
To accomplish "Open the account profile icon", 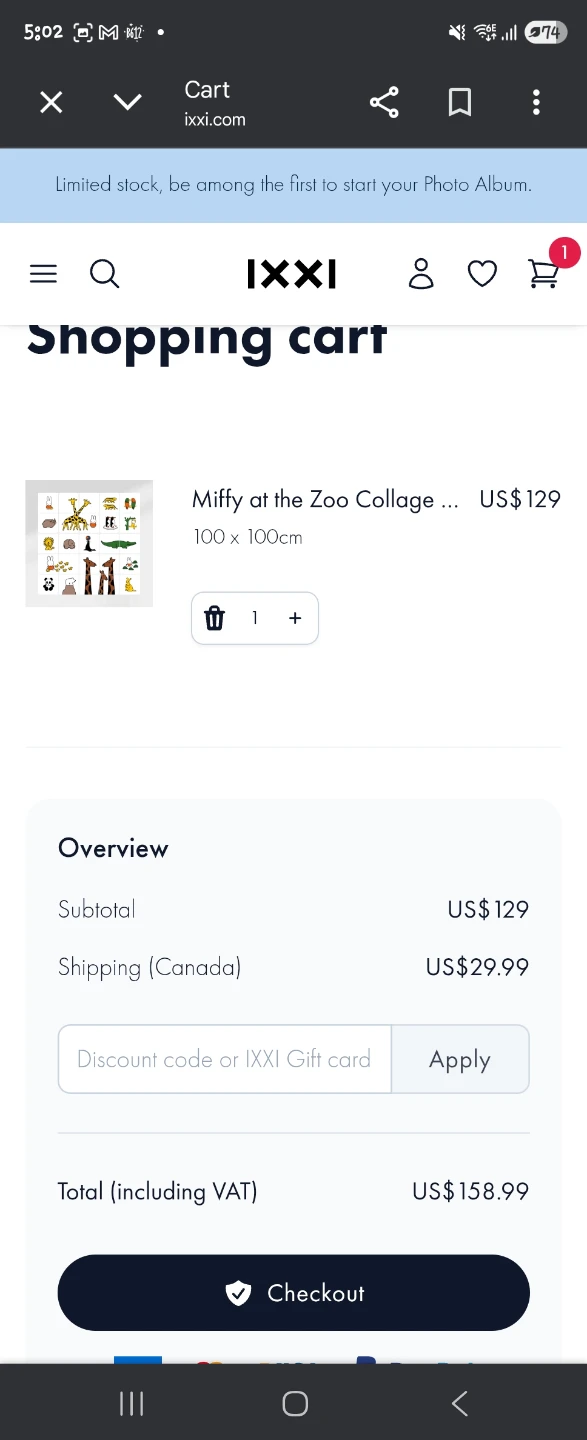I will [422, 273].
